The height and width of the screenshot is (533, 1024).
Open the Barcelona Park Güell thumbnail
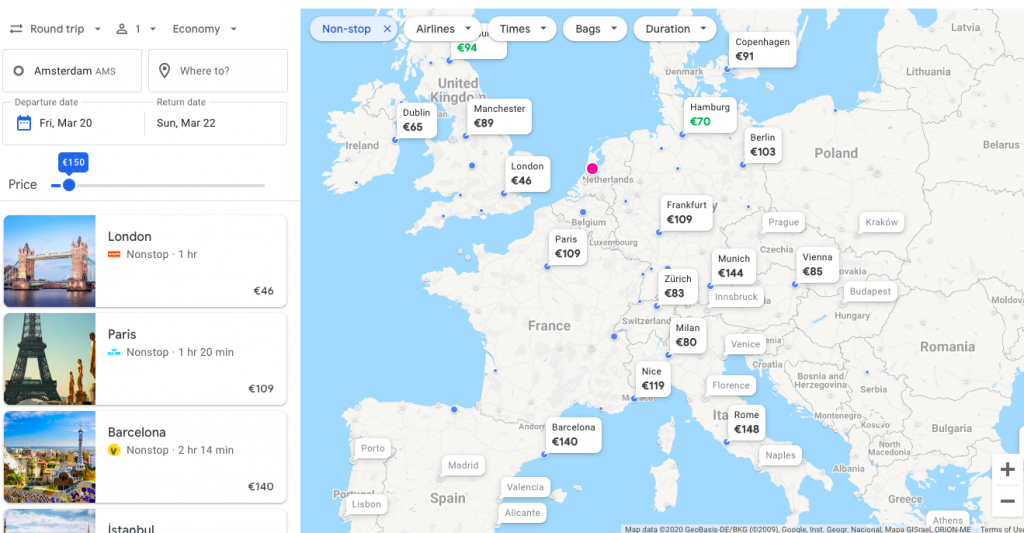pos(50,457)
